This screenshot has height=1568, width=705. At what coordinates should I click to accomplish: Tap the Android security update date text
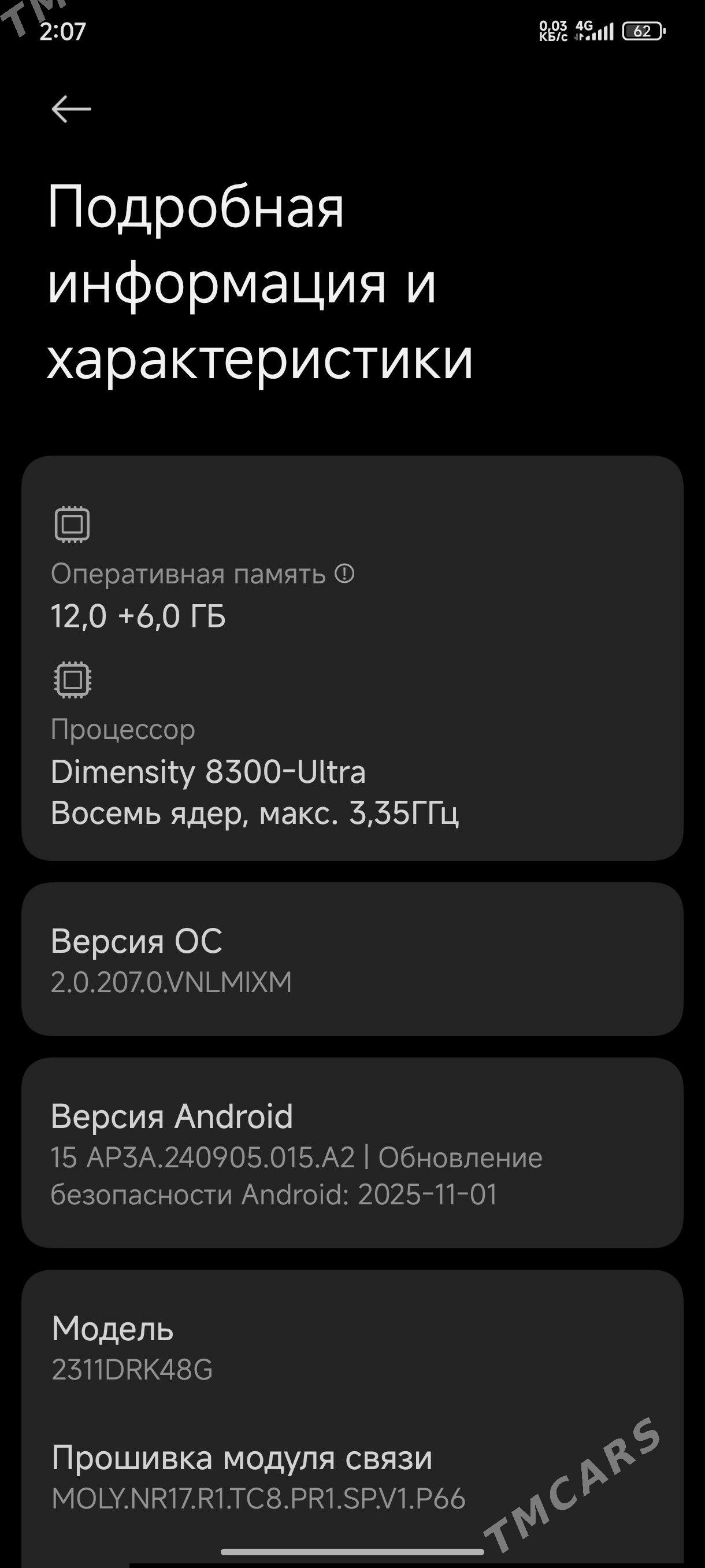[274, 1195]
